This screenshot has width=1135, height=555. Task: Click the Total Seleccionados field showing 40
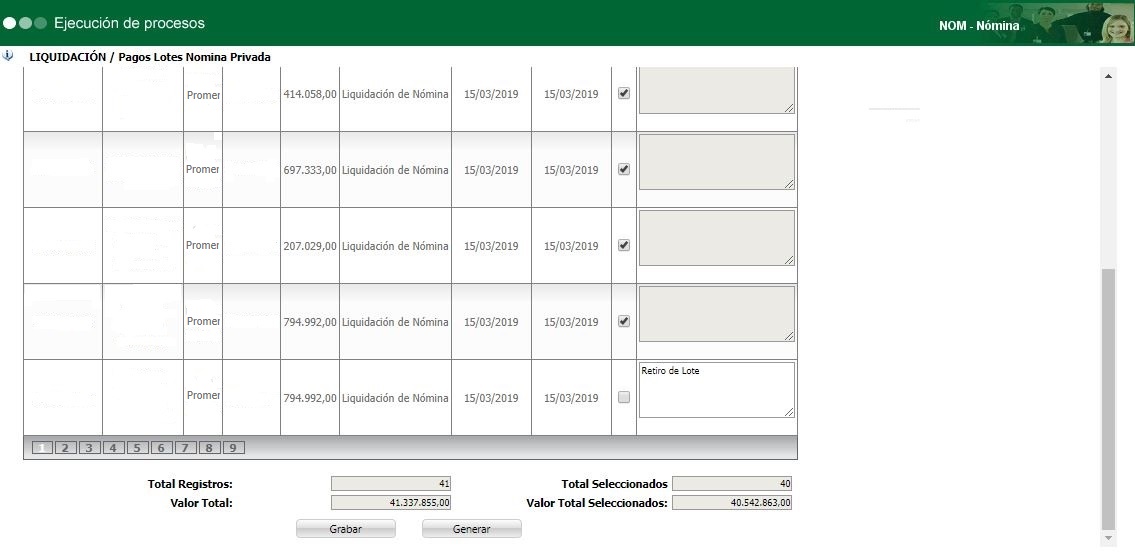pos(732,484)
